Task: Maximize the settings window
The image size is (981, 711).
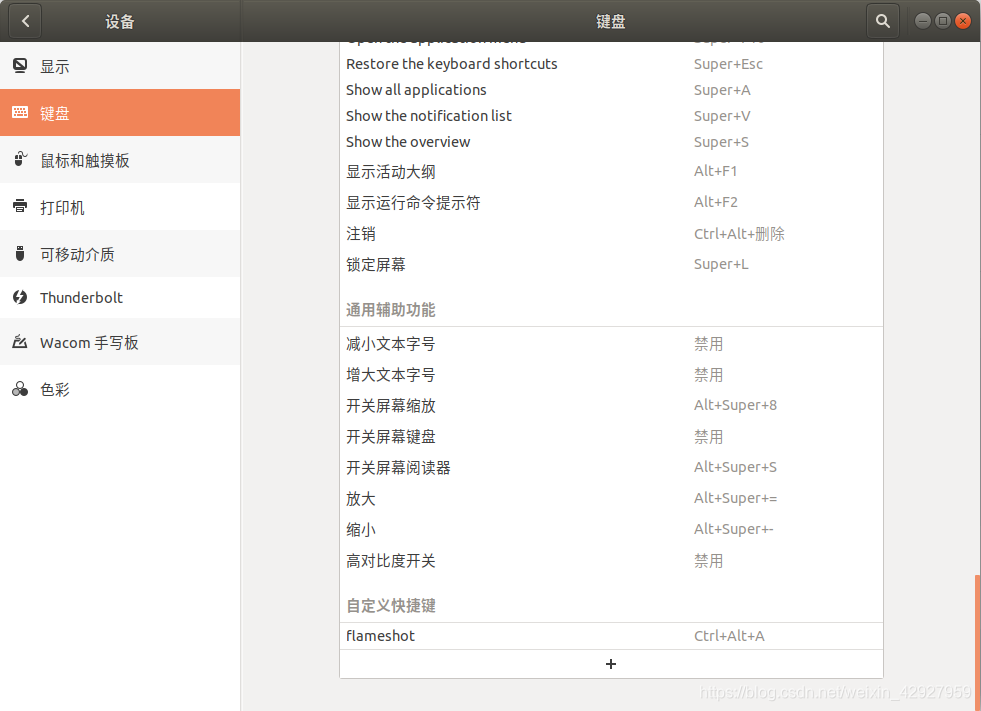Action: pyautogui.click(x=943, y=21)
